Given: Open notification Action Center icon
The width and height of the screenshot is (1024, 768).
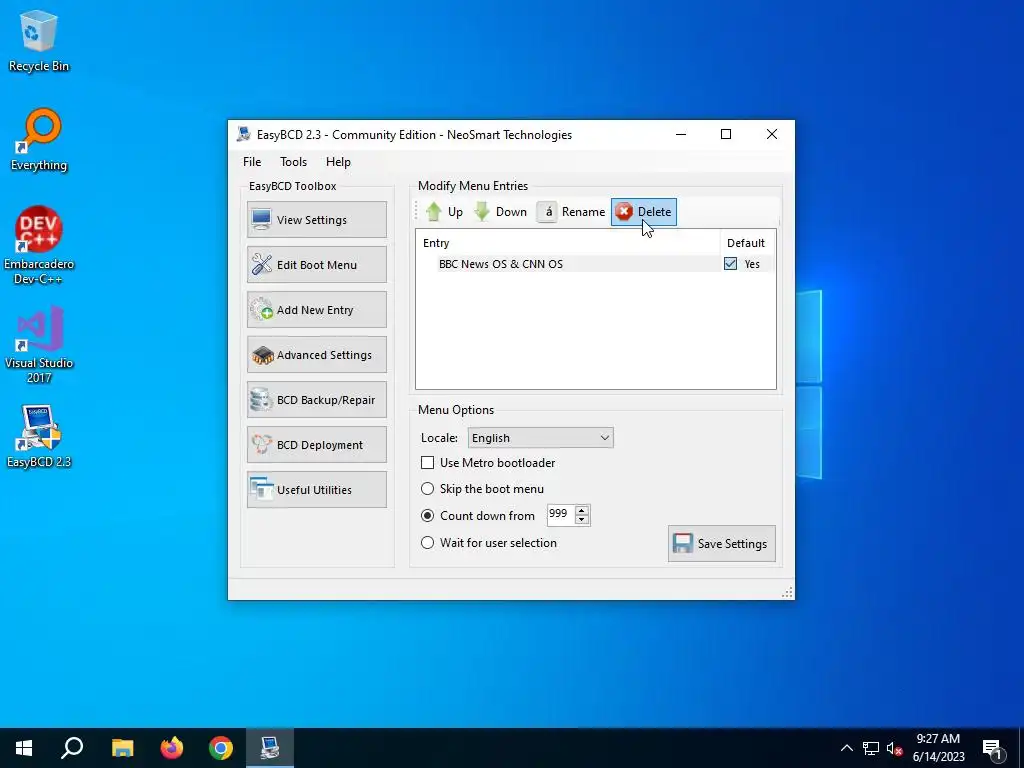Looking at the screenshot, I should point(993,749).
